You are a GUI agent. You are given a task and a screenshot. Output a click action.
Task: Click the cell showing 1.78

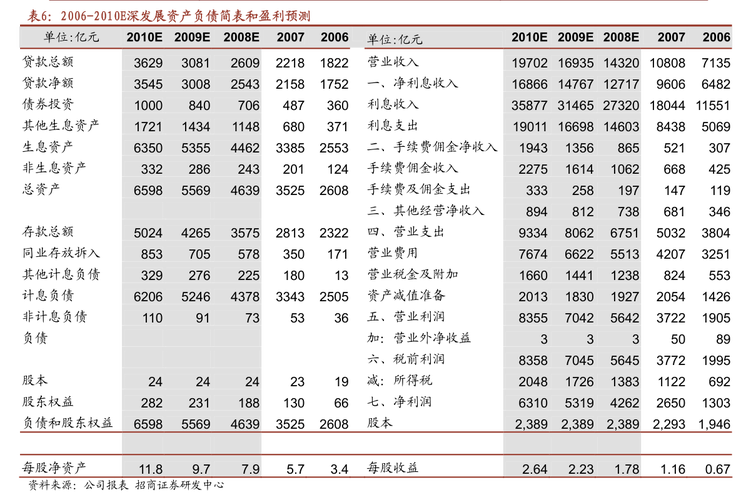pyautogui.click(x=625, y=468)
